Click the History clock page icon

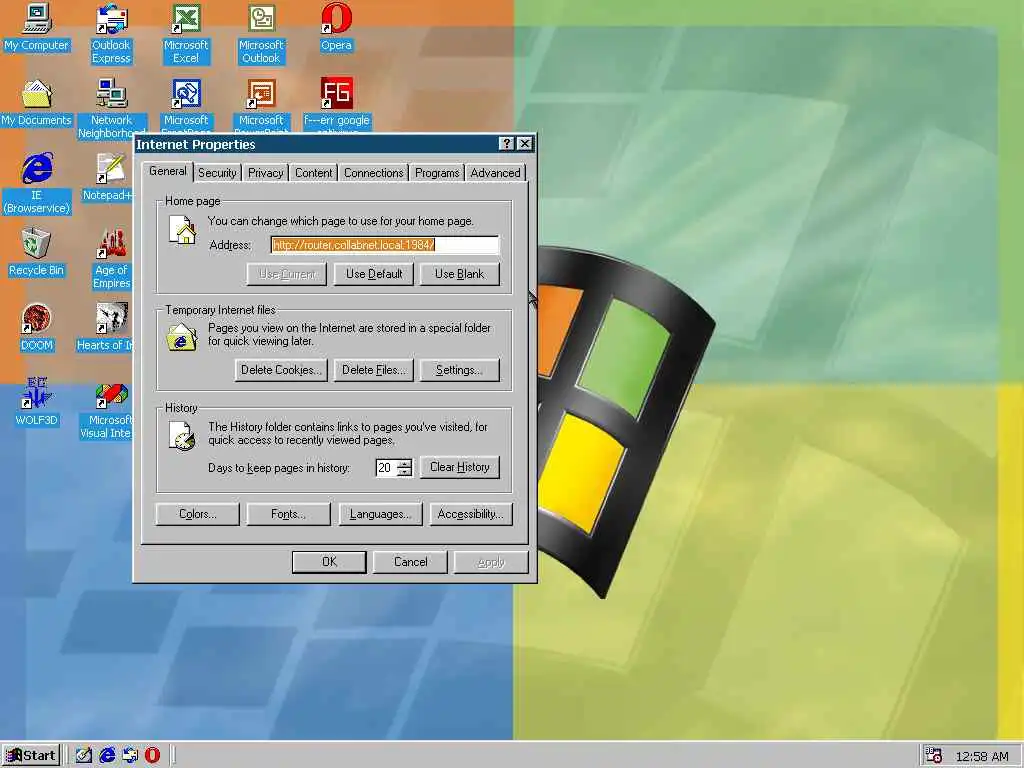click(x=182, y=436)
